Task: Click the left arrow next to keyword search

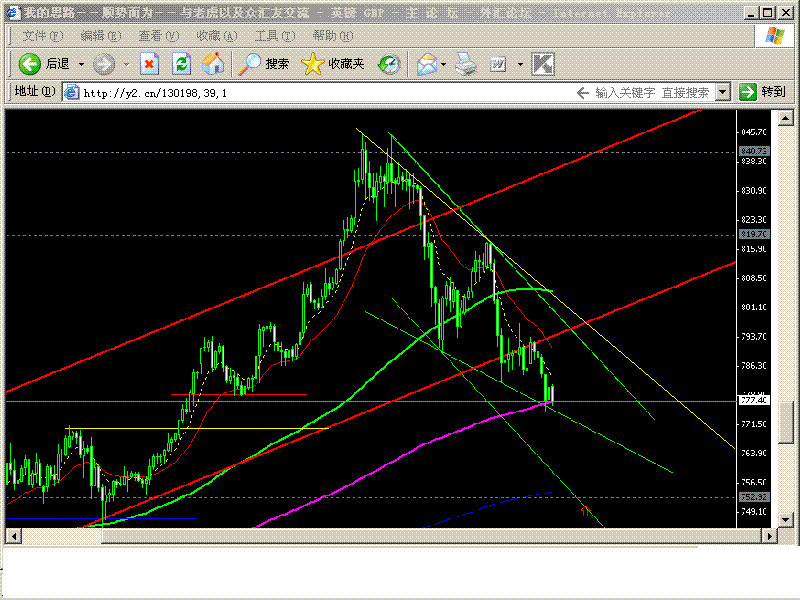Action: tap(583, 93)
